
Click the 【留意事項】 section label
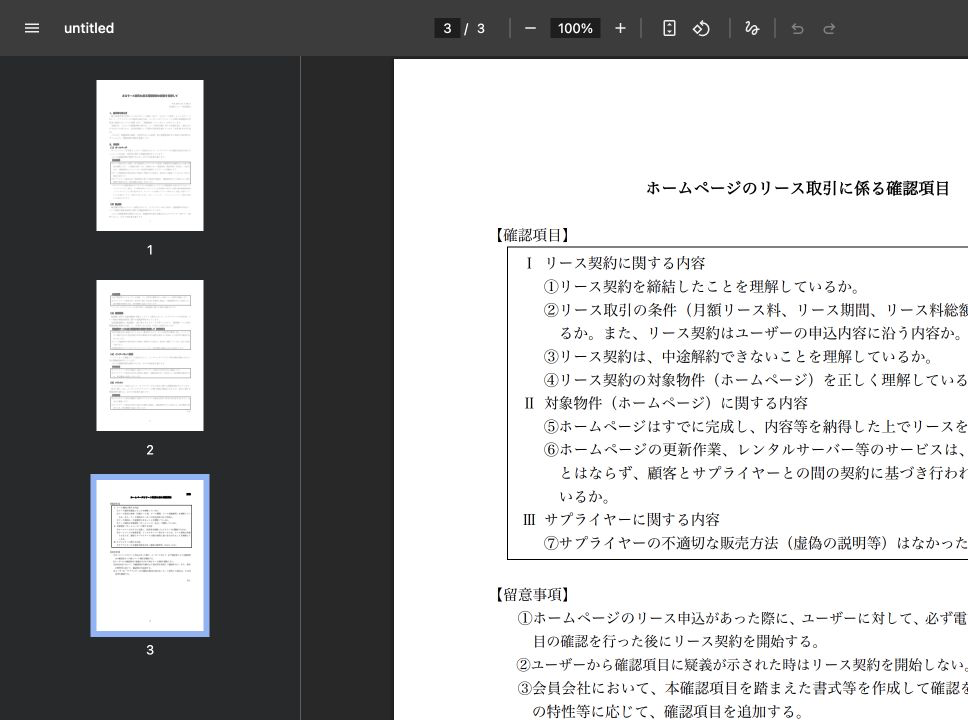(532, 595)
